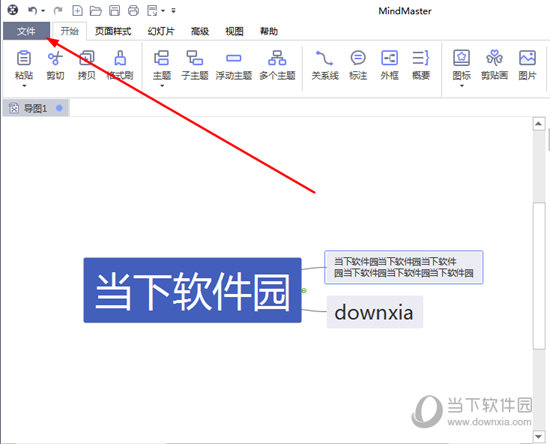Open the customize quick access toolbar arrow
The width and height of the screenshot is (550, 444).
(173, 11)
